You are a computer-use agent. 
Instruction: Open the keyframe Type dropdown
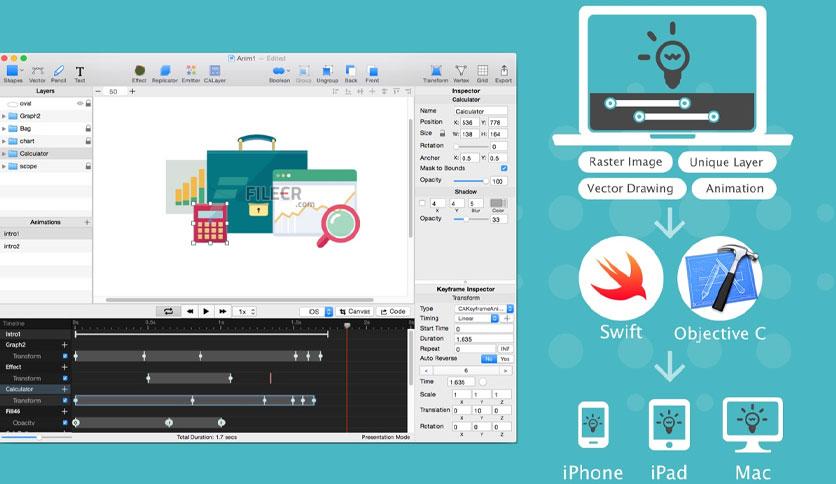[x=484, y=309]
